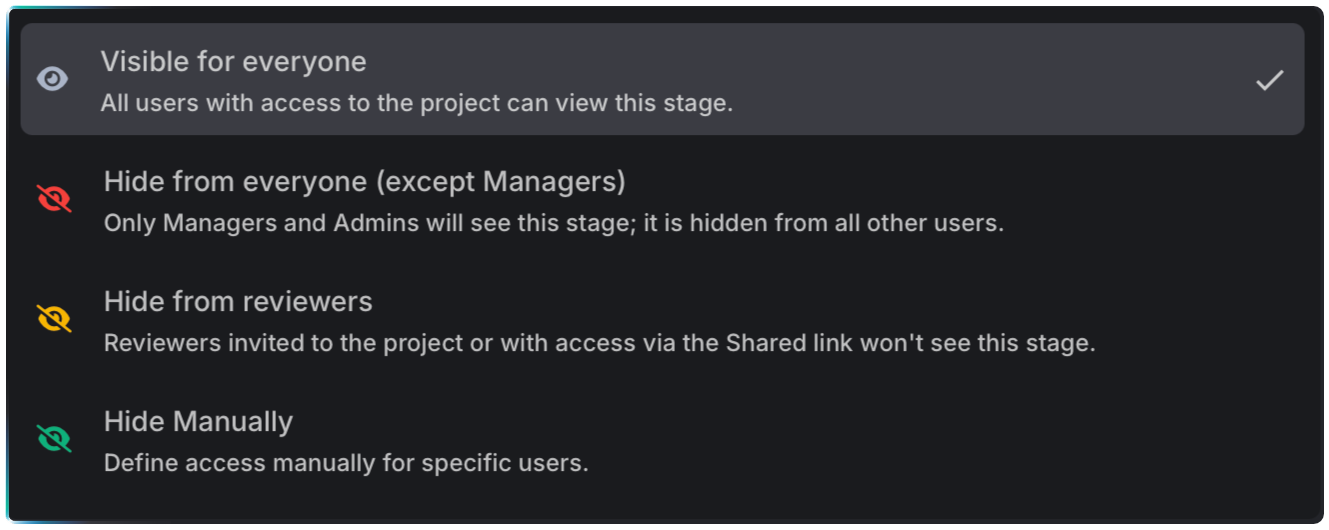Click the gray eye icon beside Visible for everyone

coord(52,79)
